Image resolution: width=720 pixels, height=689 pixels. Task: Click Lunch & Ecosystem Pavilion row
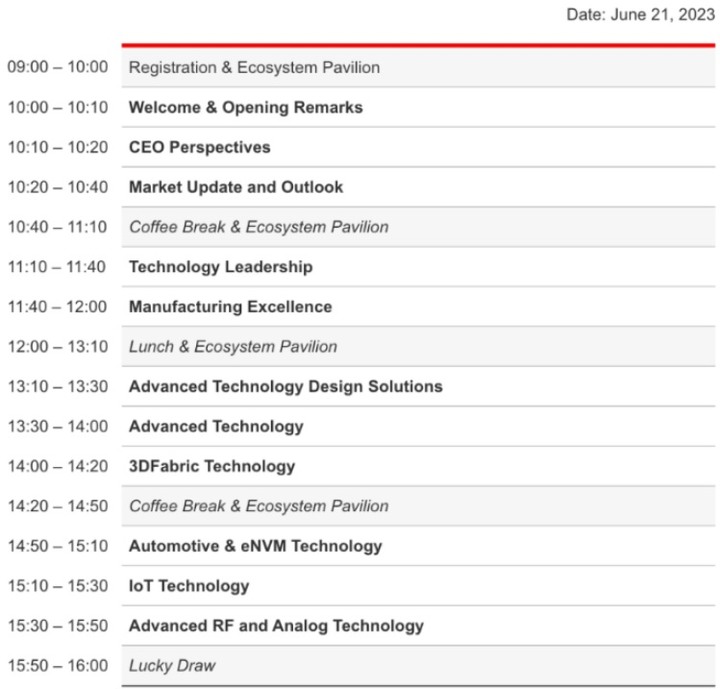pos(418,347)
